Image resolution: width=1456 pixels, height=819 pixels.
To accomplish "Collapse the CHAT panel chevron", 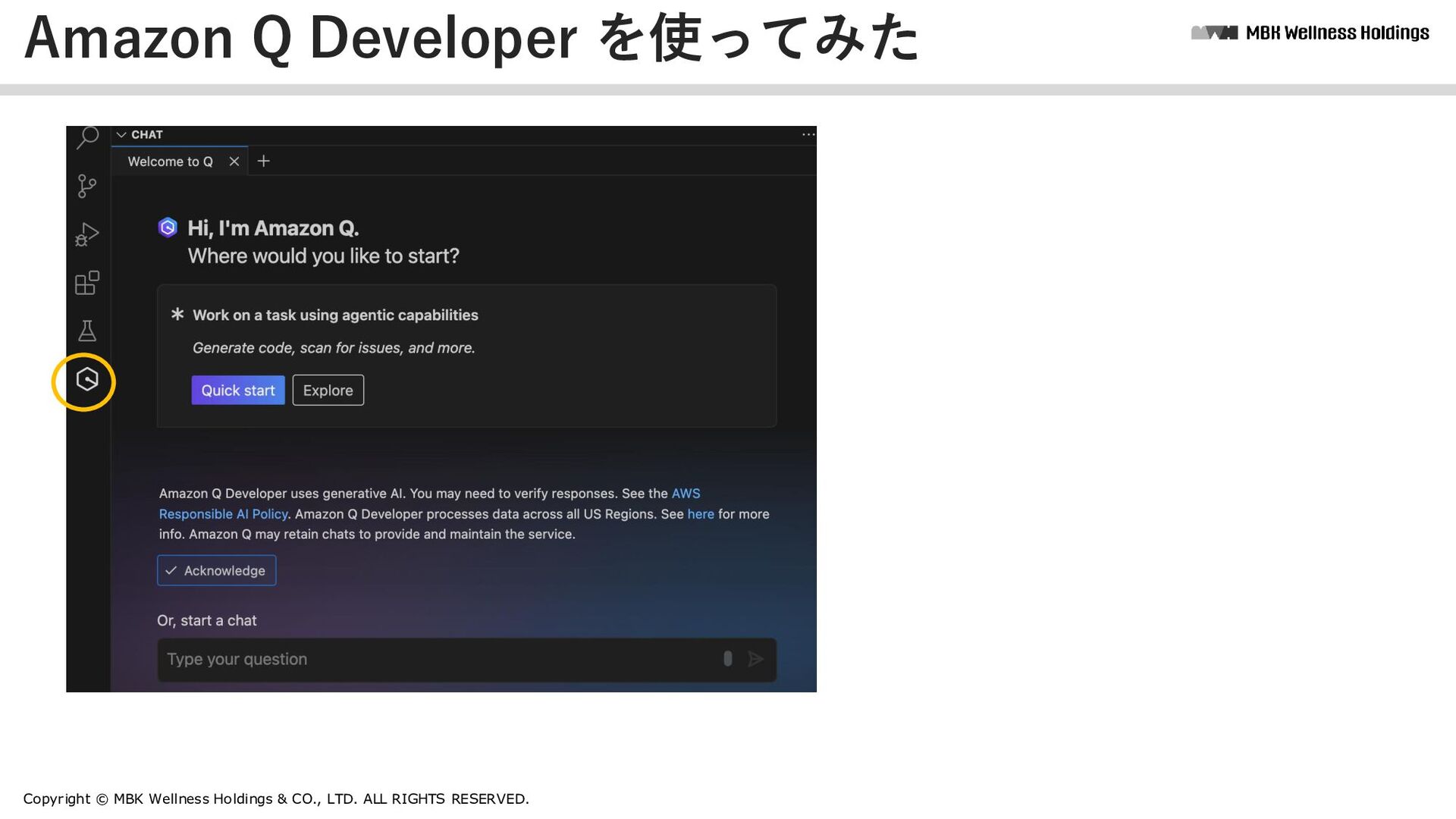I will pyautogui.click(x=121, y=134).
